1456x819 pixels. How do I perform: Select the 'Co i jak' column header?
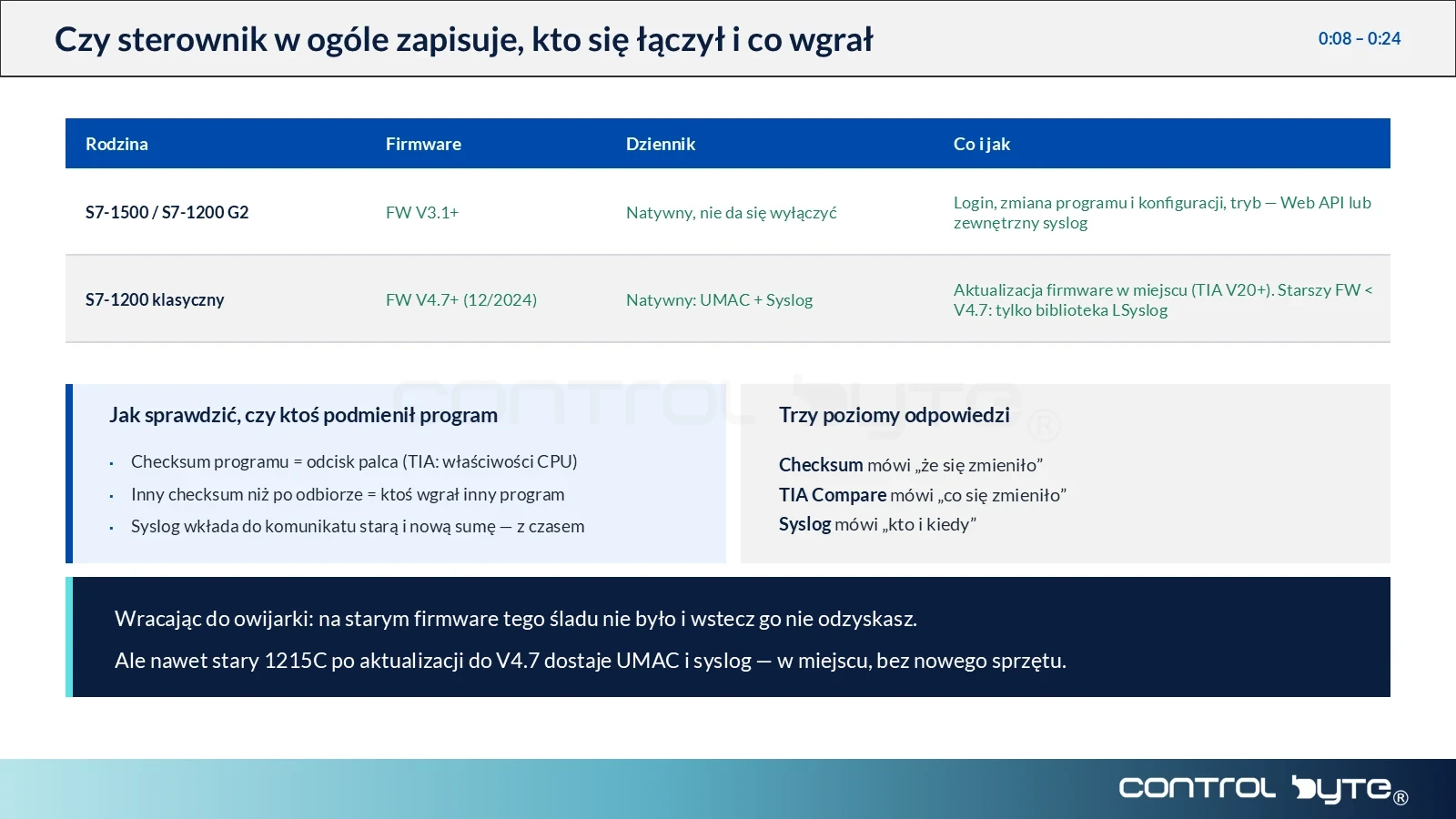(x=982, y=144)
